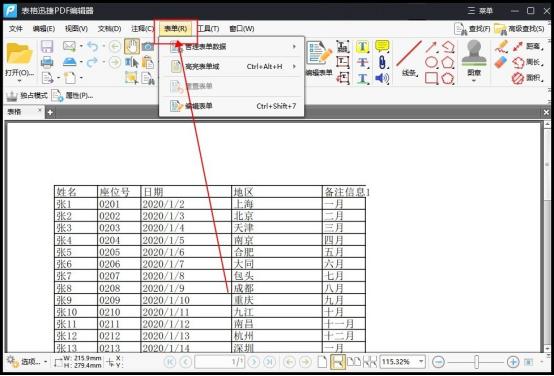Click the page number field showing 1/1
This screenshot has width=554, height=376.
(219, 362)
